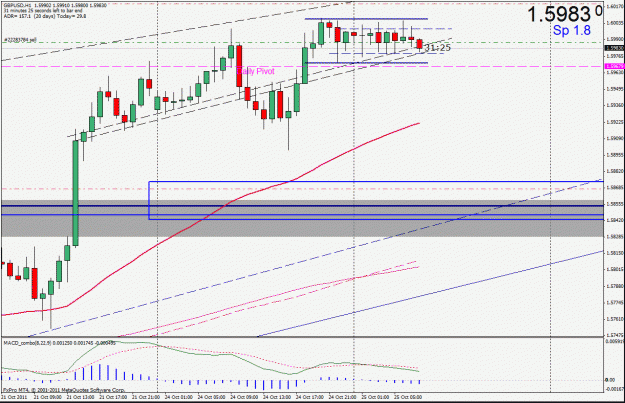Select the '#22283784 sell' order label
The width and height of the screenshot is (625, 403).
pyautogui.click(x=20, y=40)
